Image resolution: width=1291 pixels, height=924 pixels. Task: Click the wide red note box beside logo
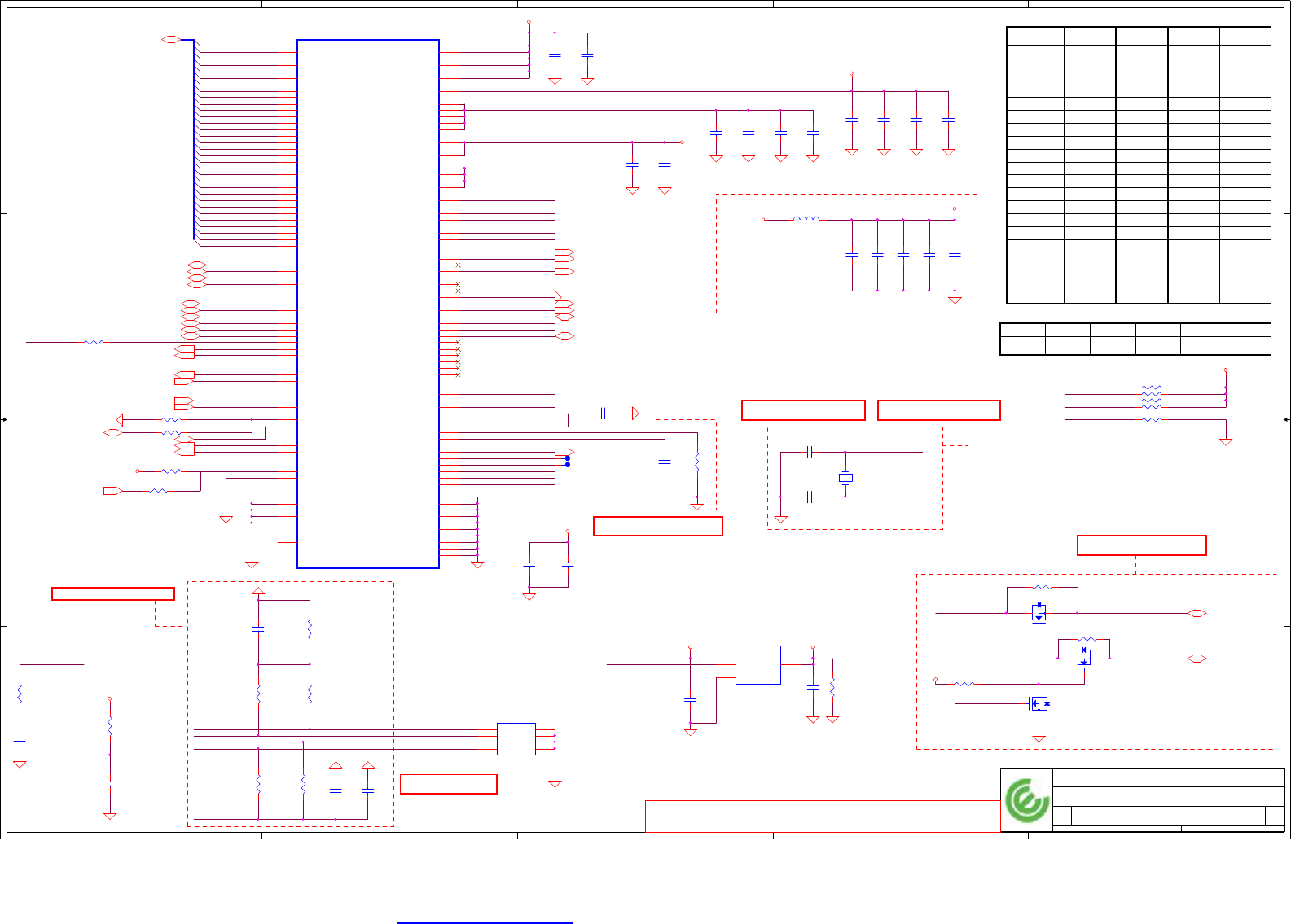[823, 817]
